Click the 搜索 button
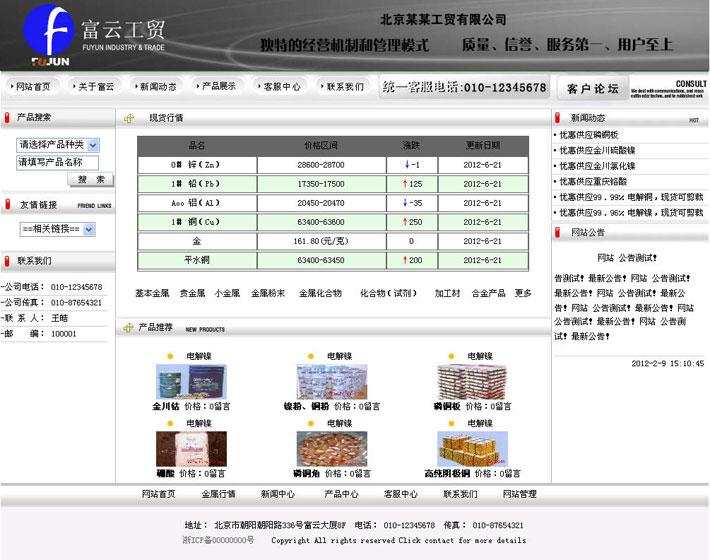 (91, 179)
